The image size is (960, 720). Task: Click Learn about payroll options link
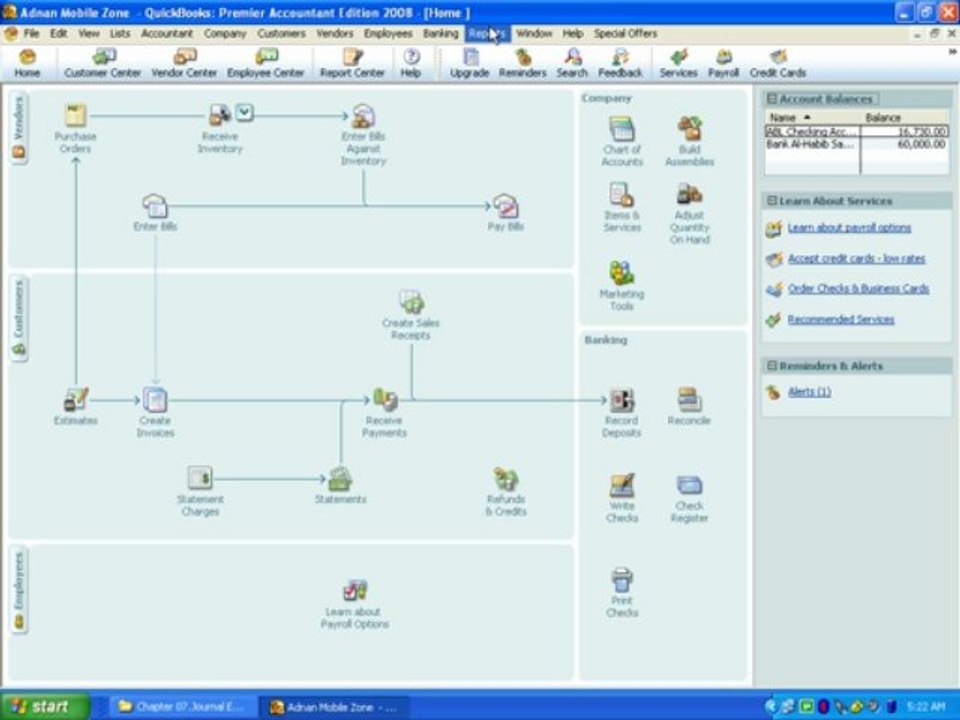(x=849, y=228)
